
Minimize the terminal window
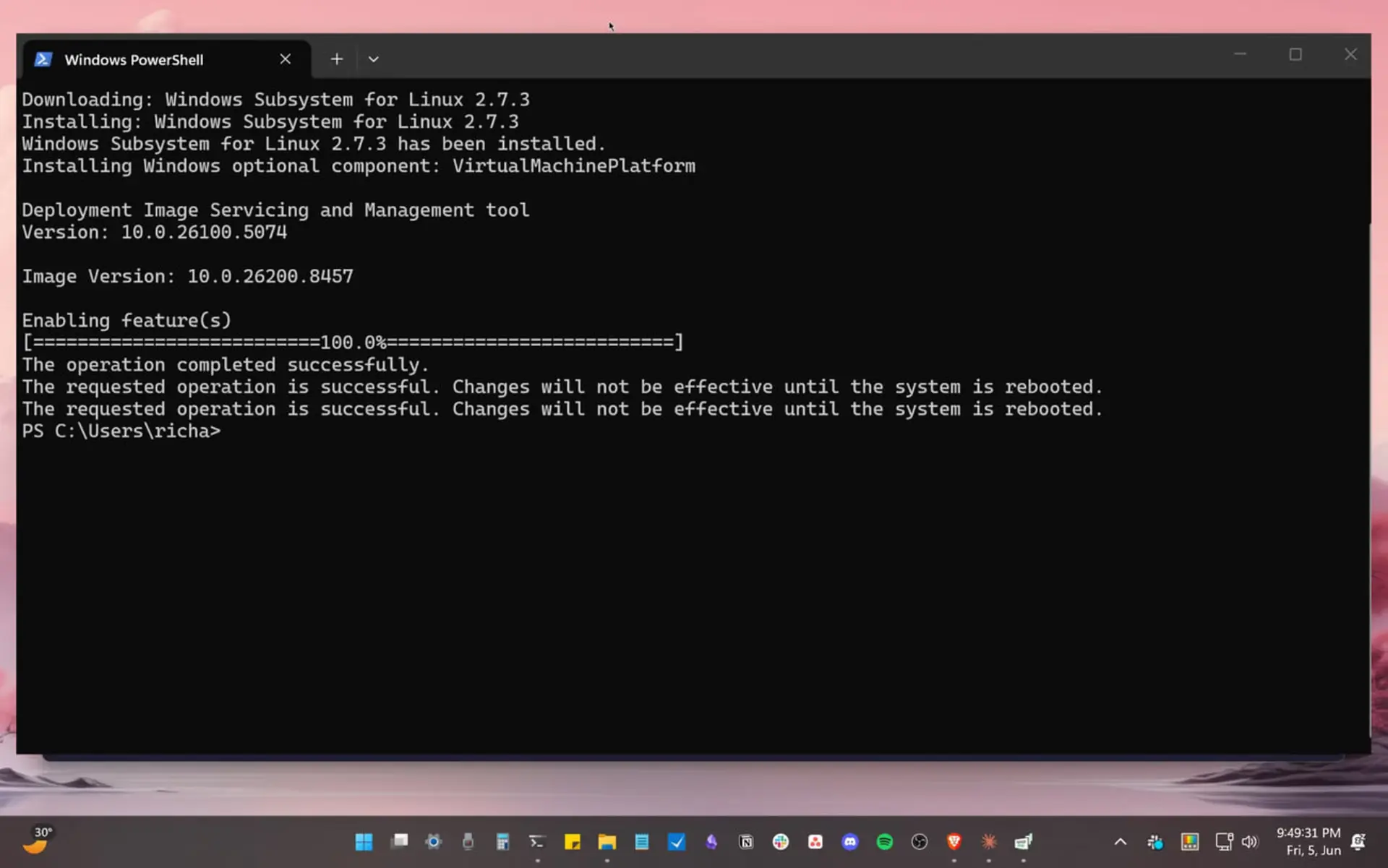point(1240,54)
